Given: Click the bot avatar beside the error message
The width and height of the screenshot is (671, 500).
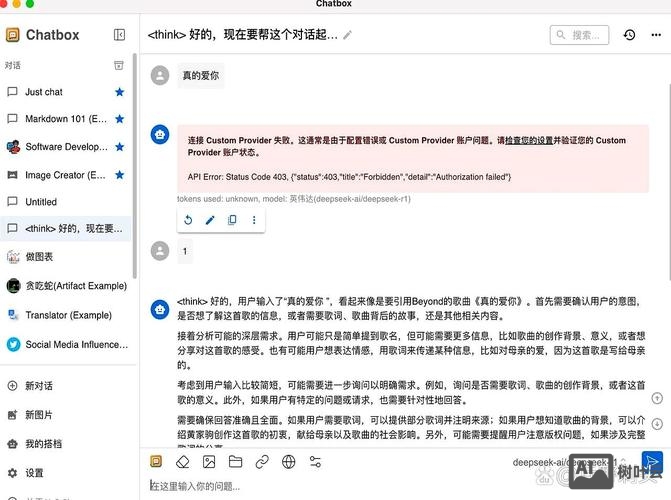Looking at the screenshot, I should tap(160, 134).
